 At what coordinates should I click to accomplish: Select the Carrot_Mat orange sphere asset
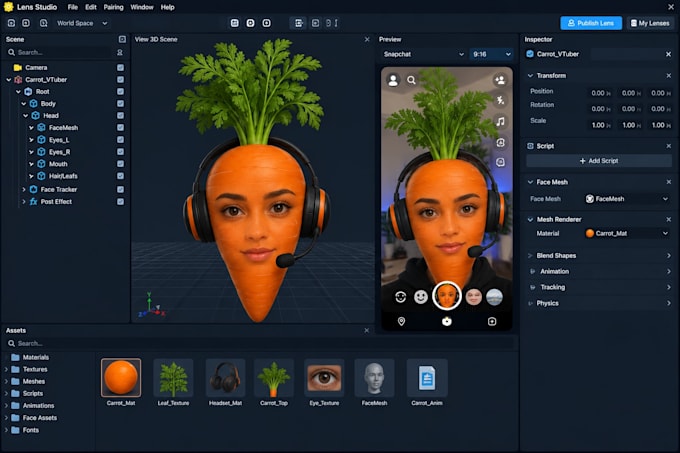(121, 378)
